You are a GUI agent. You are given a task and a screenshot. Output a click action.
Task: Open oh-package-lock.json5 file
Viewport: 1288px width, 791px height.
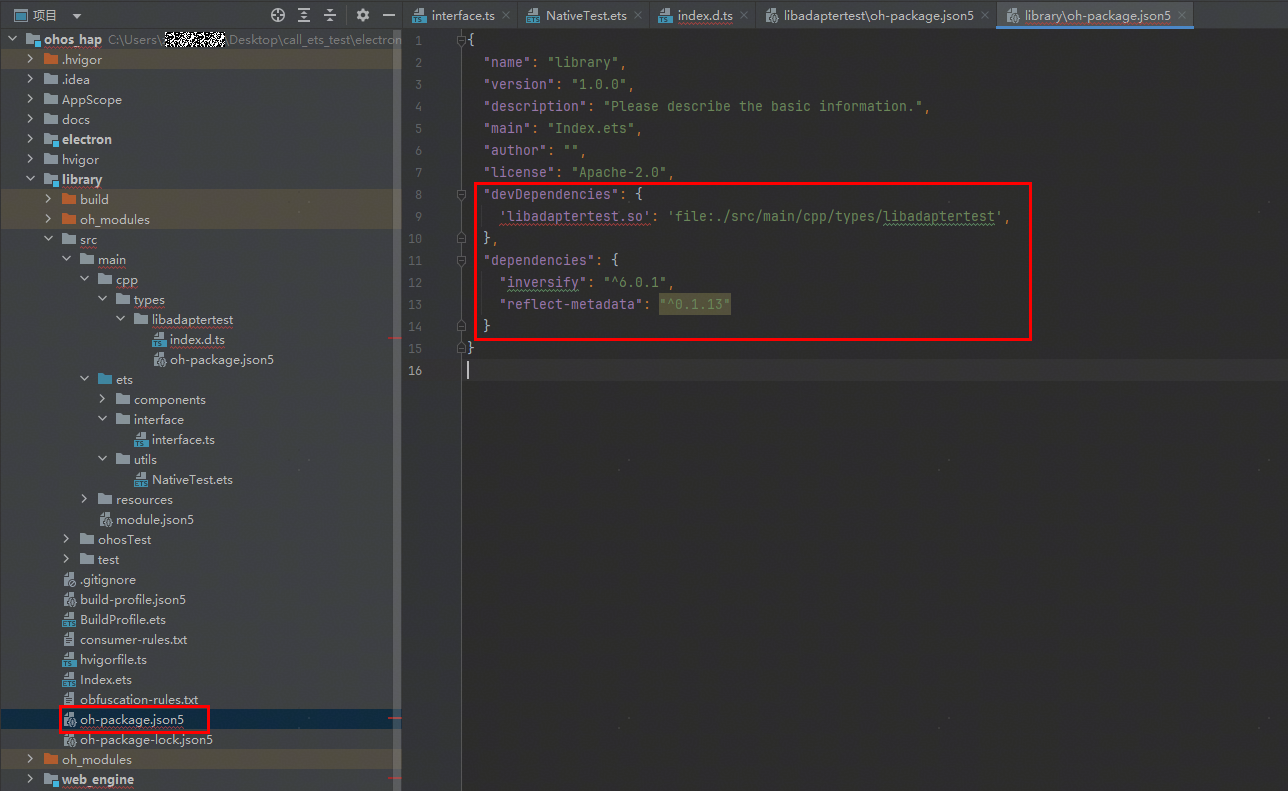146,740
